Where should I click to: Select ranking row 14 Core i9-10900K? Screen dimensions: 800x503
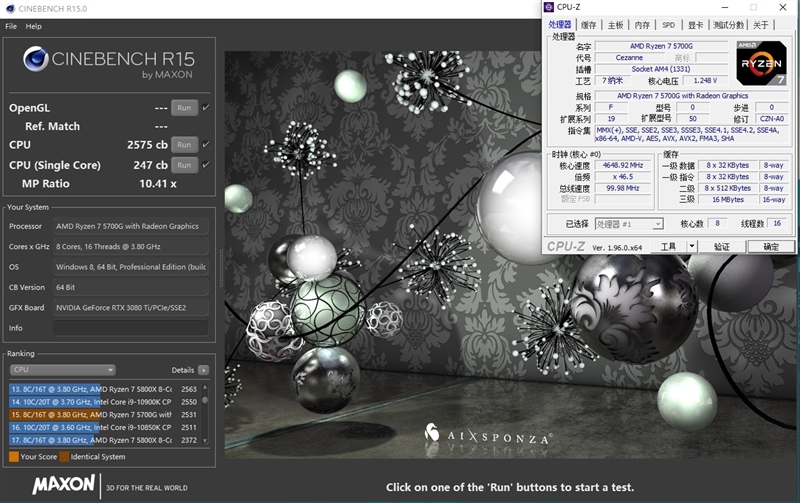tap(104, 401)
